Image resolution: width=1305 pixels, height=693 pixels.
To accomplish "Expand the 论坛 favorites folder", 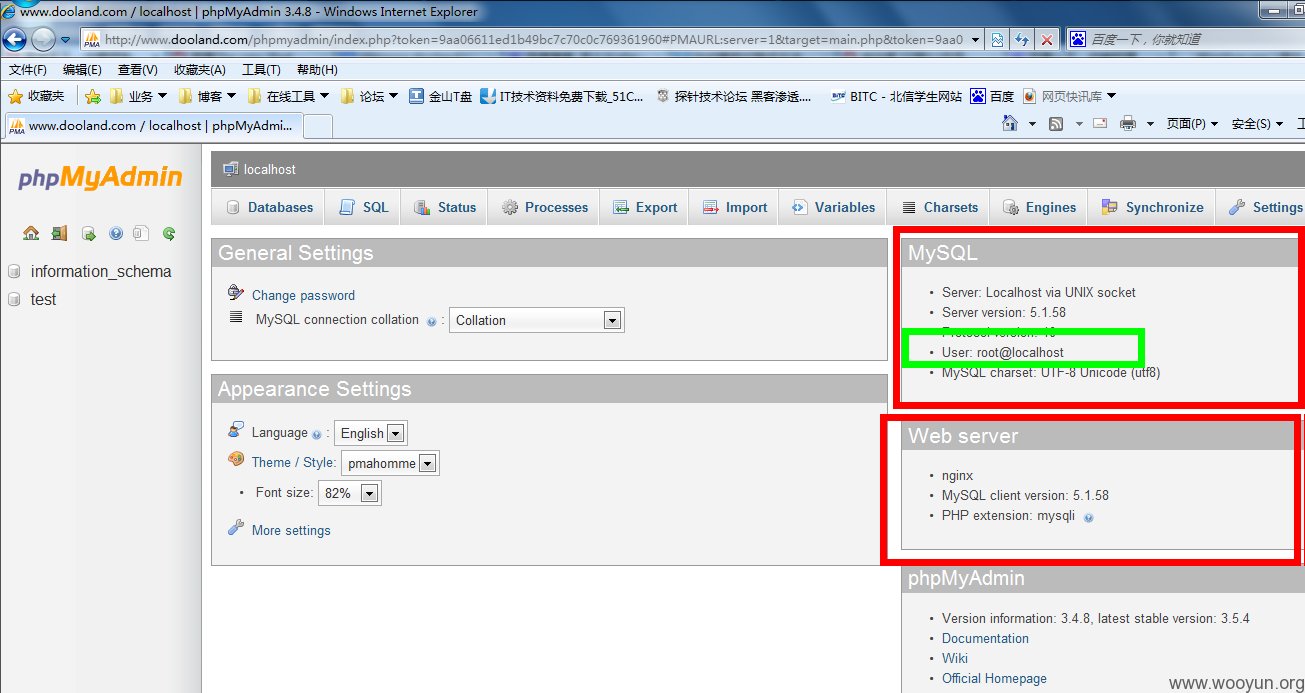I will click(x=369, y=96).
